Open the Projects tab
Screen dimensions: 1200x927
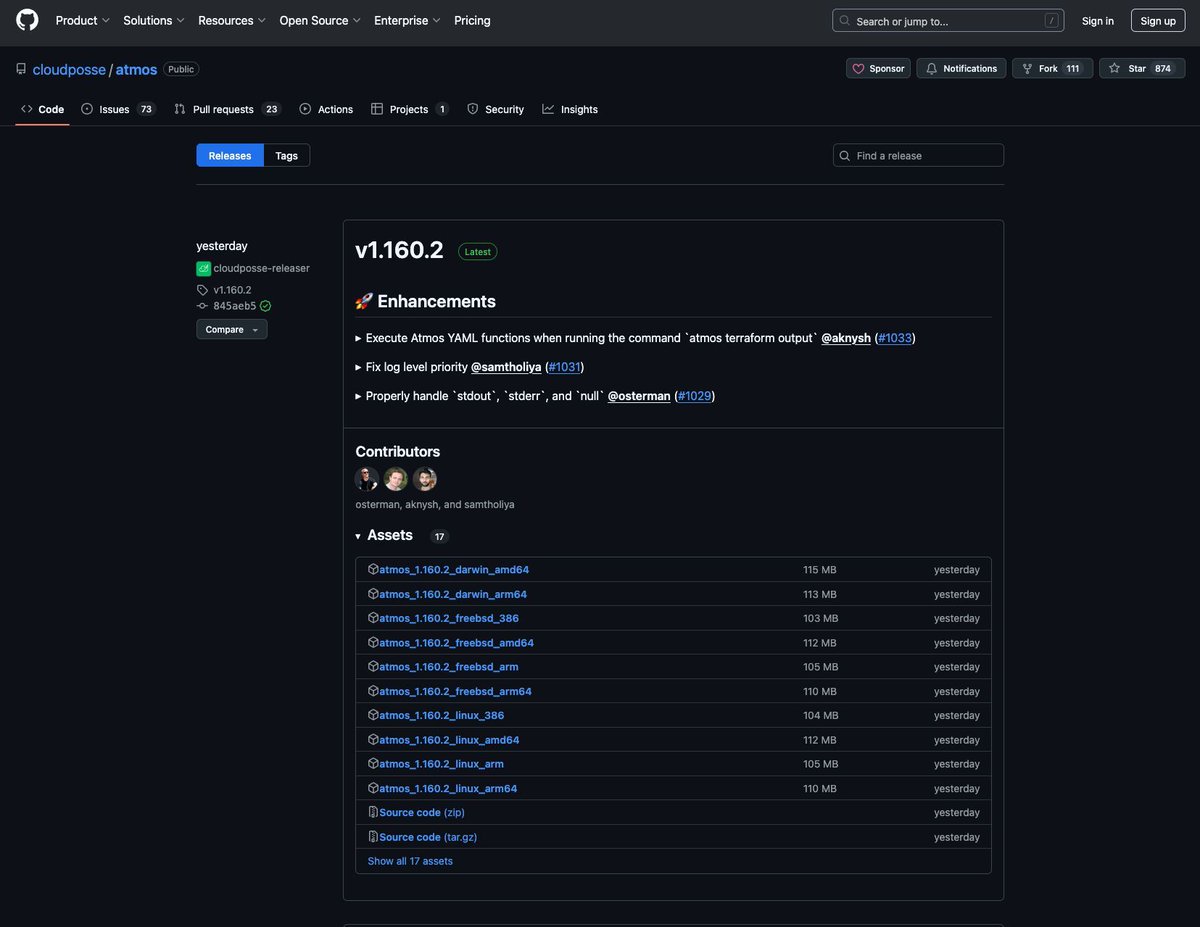tap(410, 109)
